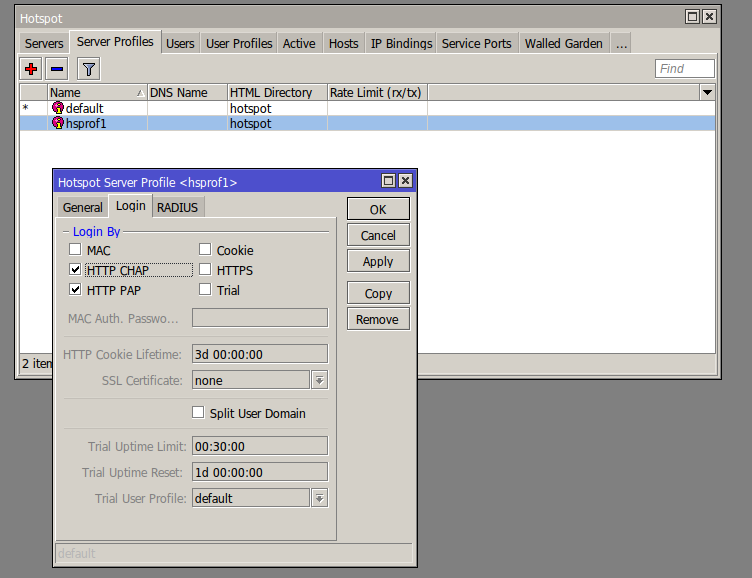Uncheck HTTP CHAP login method
Screen dimensions: 752x578
76,270
